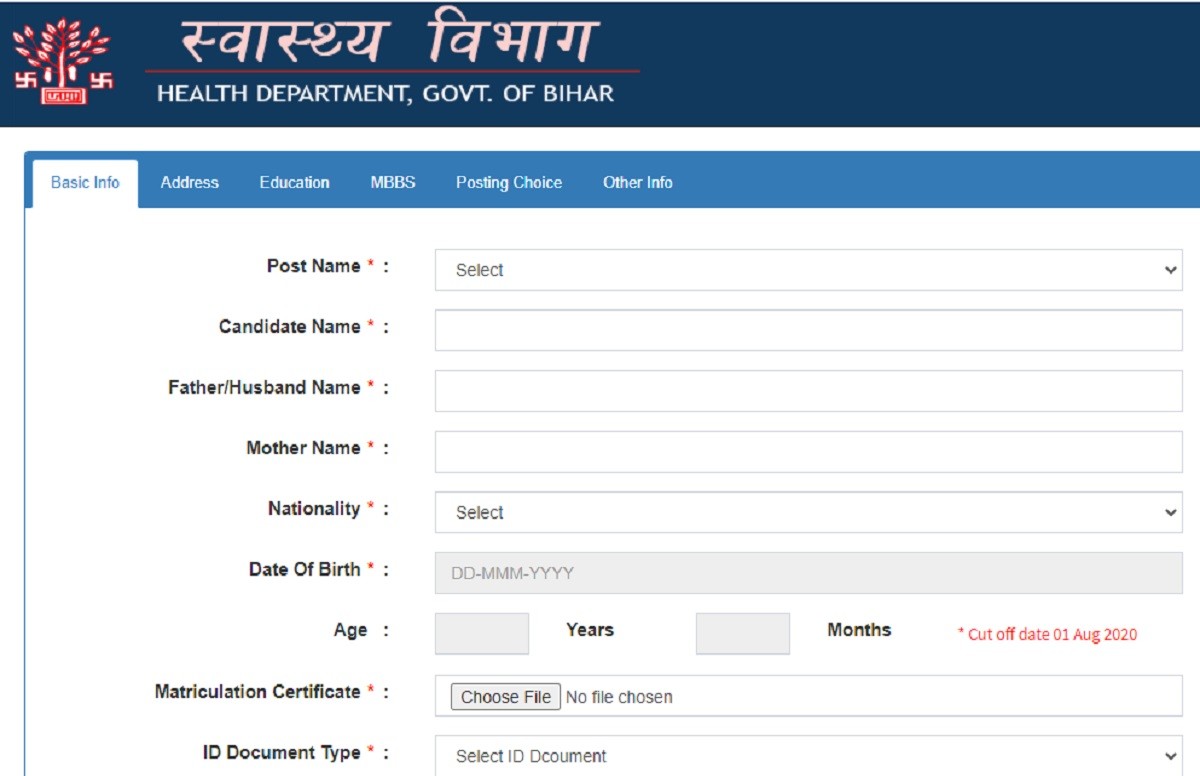This screenshot has width=1200, height=776.
Task: Select the Posting Choice tab
Action: [x=508, y=182]
